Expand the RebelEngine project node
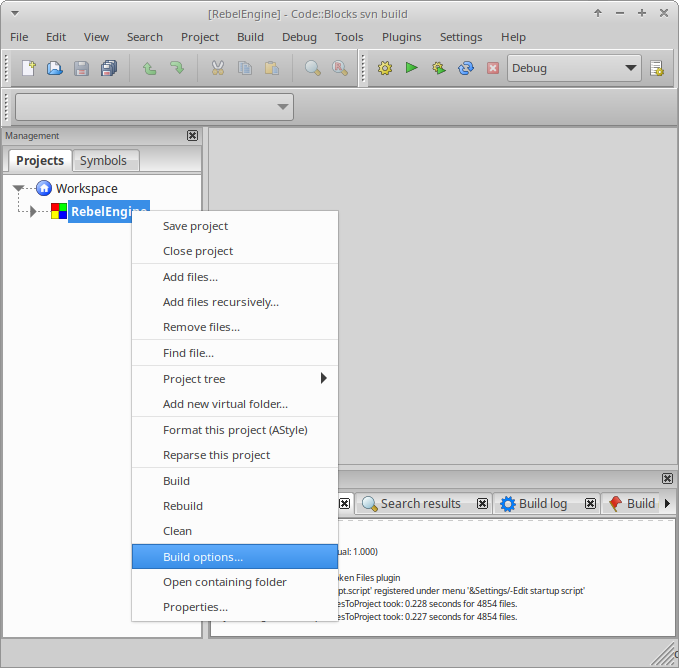 pyautogui.click(x=33, y=212)
